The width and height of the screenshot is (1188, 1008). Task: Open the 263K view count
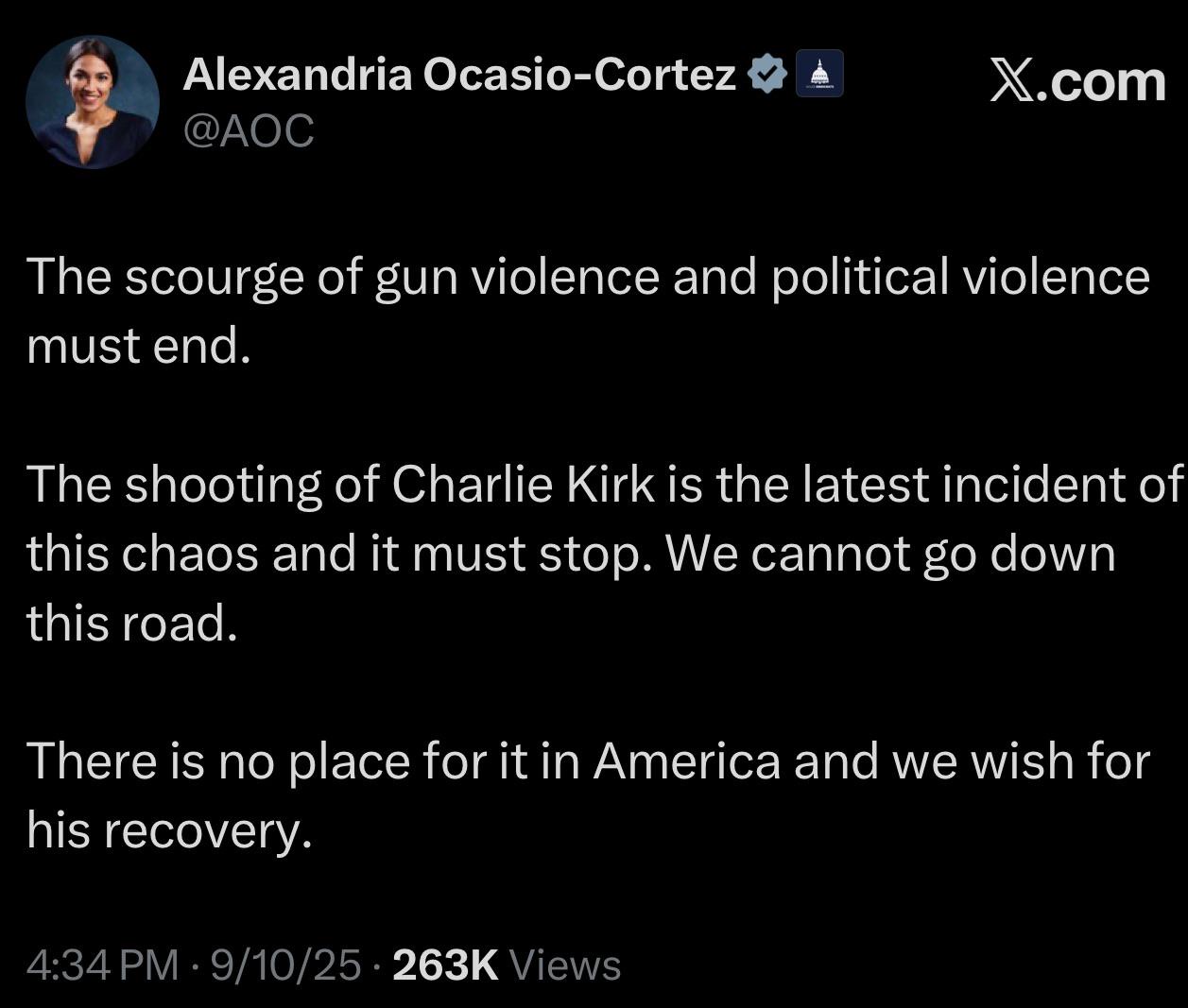point(444,965)
